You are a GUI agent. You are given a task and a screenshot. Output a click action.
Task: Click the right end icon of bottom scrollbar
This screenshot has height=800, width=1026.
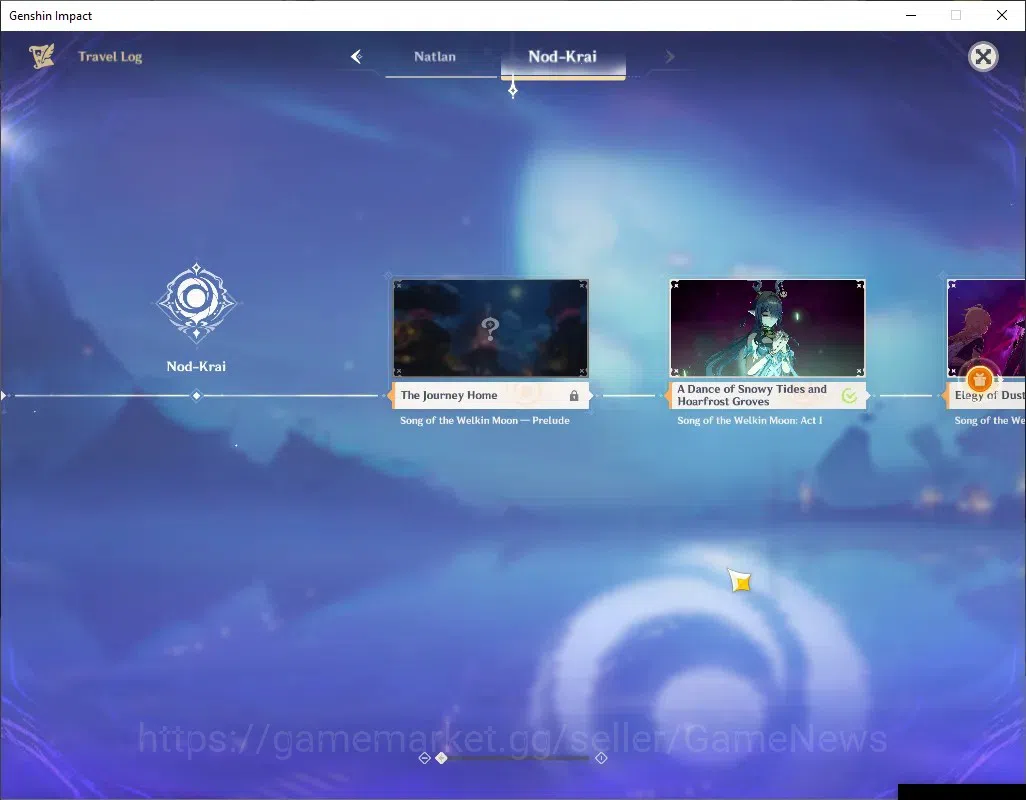pyautogui.click(x=601, y=758)
